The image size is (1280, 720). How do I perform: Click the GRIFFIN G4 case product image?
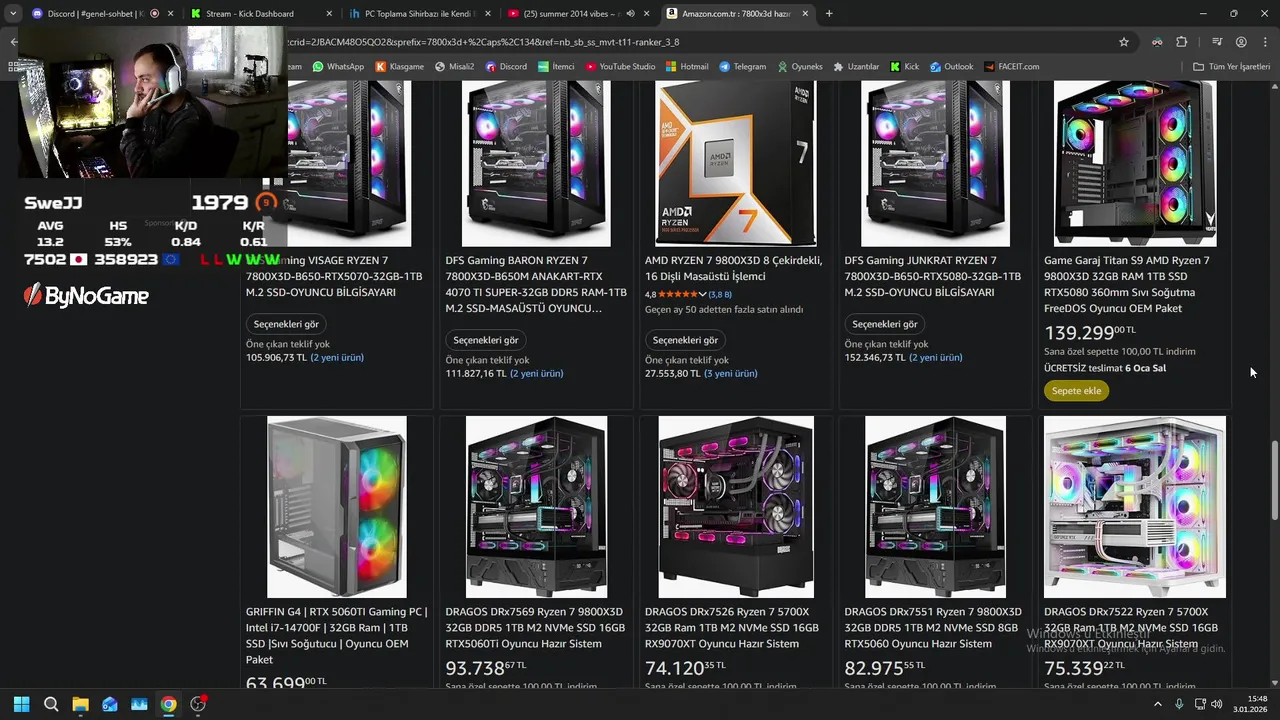[337, 507]
